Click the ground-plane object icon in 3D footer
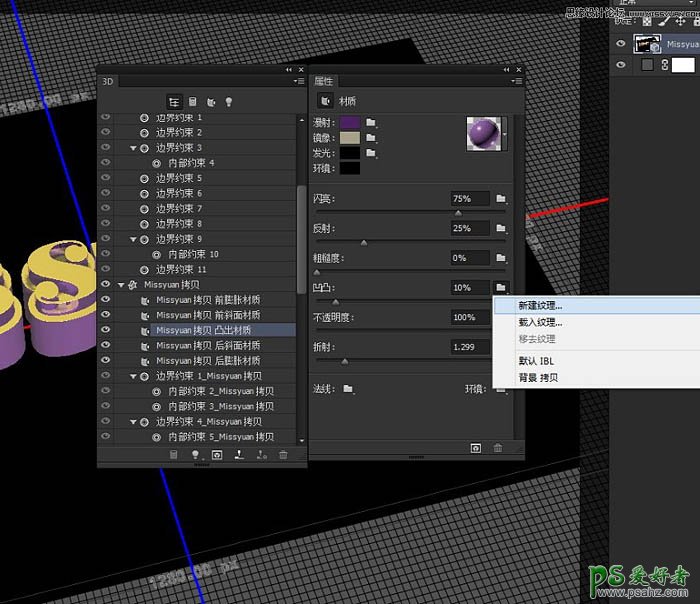This screenshot has width=700, height=604. [x=239, y=454]
